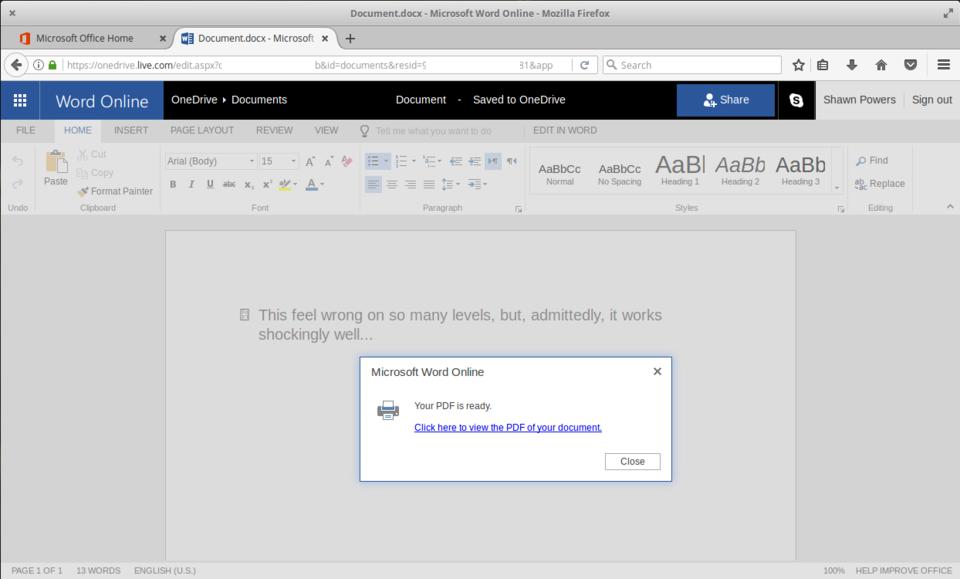The image size is (960, 579).
Task: Toggle Underline formatting
Action: (x=210, y=184)
